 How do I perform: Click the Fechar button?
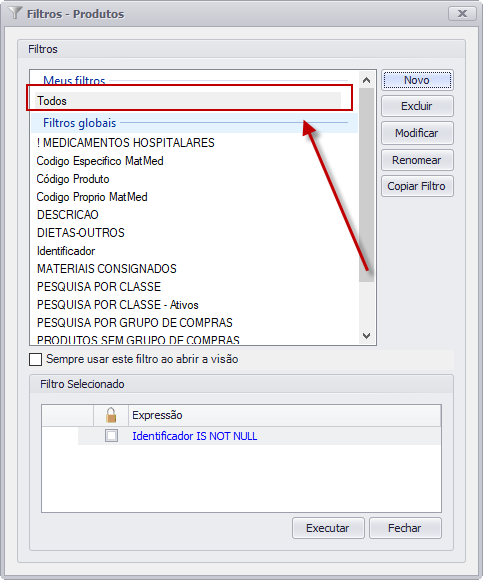tap(405, 528)
